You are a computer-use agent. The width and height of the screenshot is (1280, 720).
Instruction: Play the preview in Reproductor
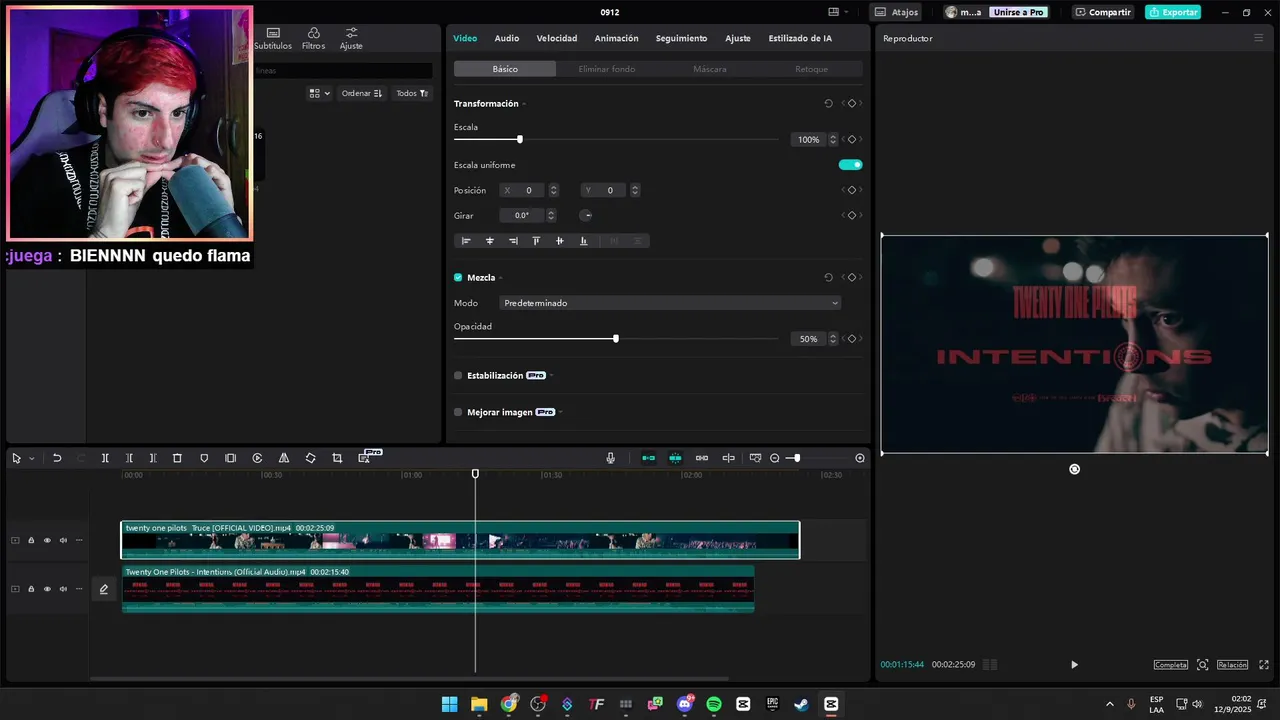(x=1075, y=665)
